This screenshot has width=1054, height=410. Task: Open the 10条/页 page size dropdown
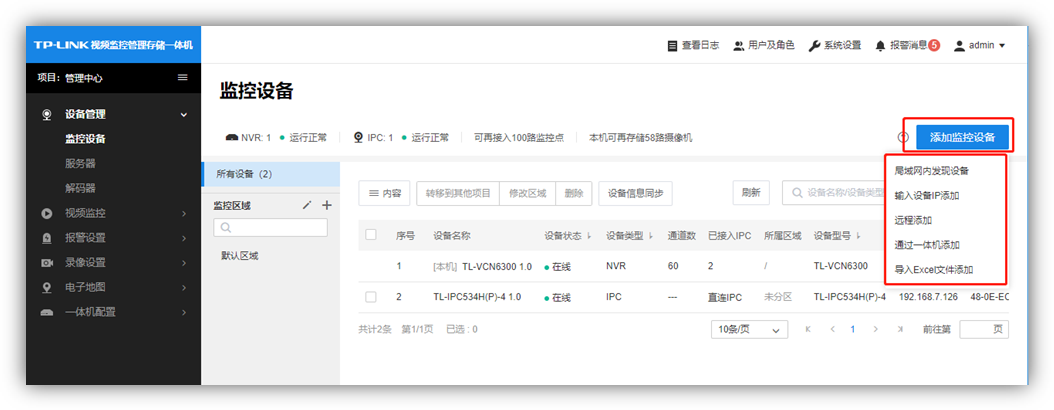749,329
